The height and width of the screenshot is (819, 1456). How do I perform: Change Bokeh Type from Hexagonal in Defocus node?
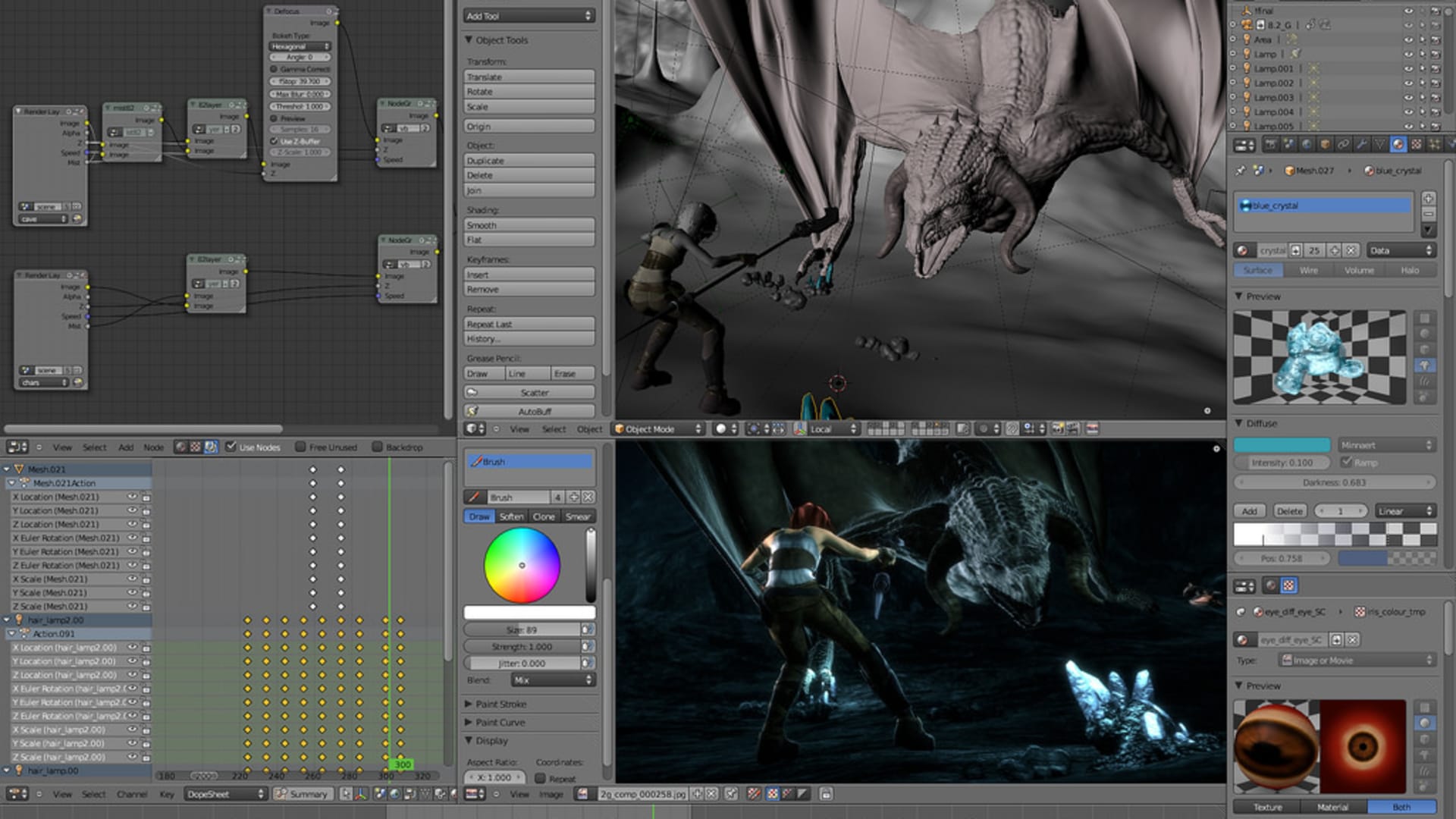[x=301, y=46]
